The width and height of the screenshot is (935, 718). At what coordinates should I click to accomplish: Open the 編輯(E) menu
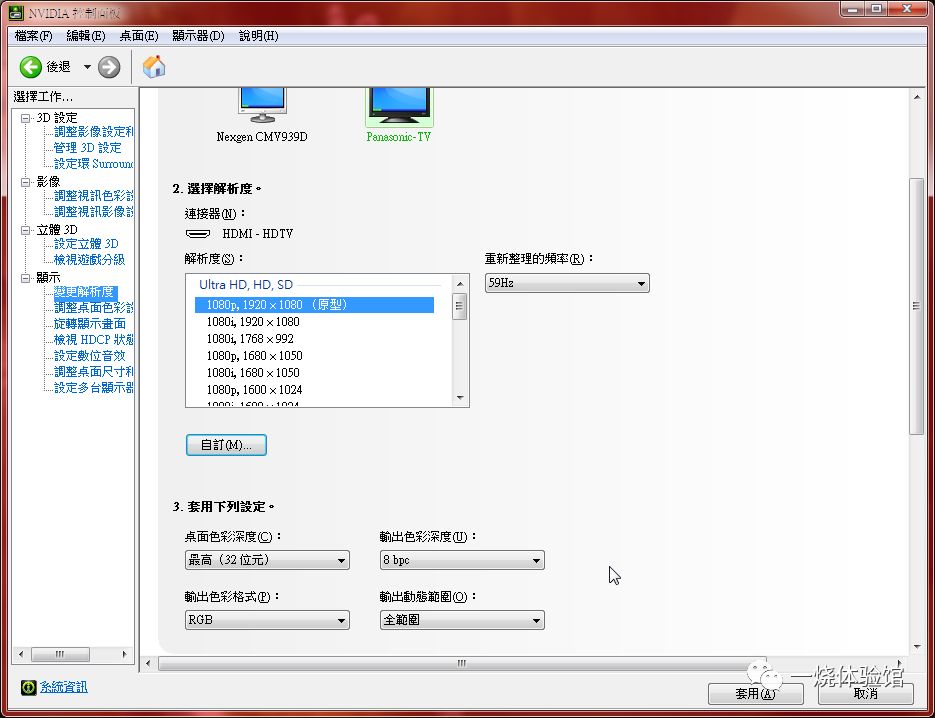click(x=86, y=36)
